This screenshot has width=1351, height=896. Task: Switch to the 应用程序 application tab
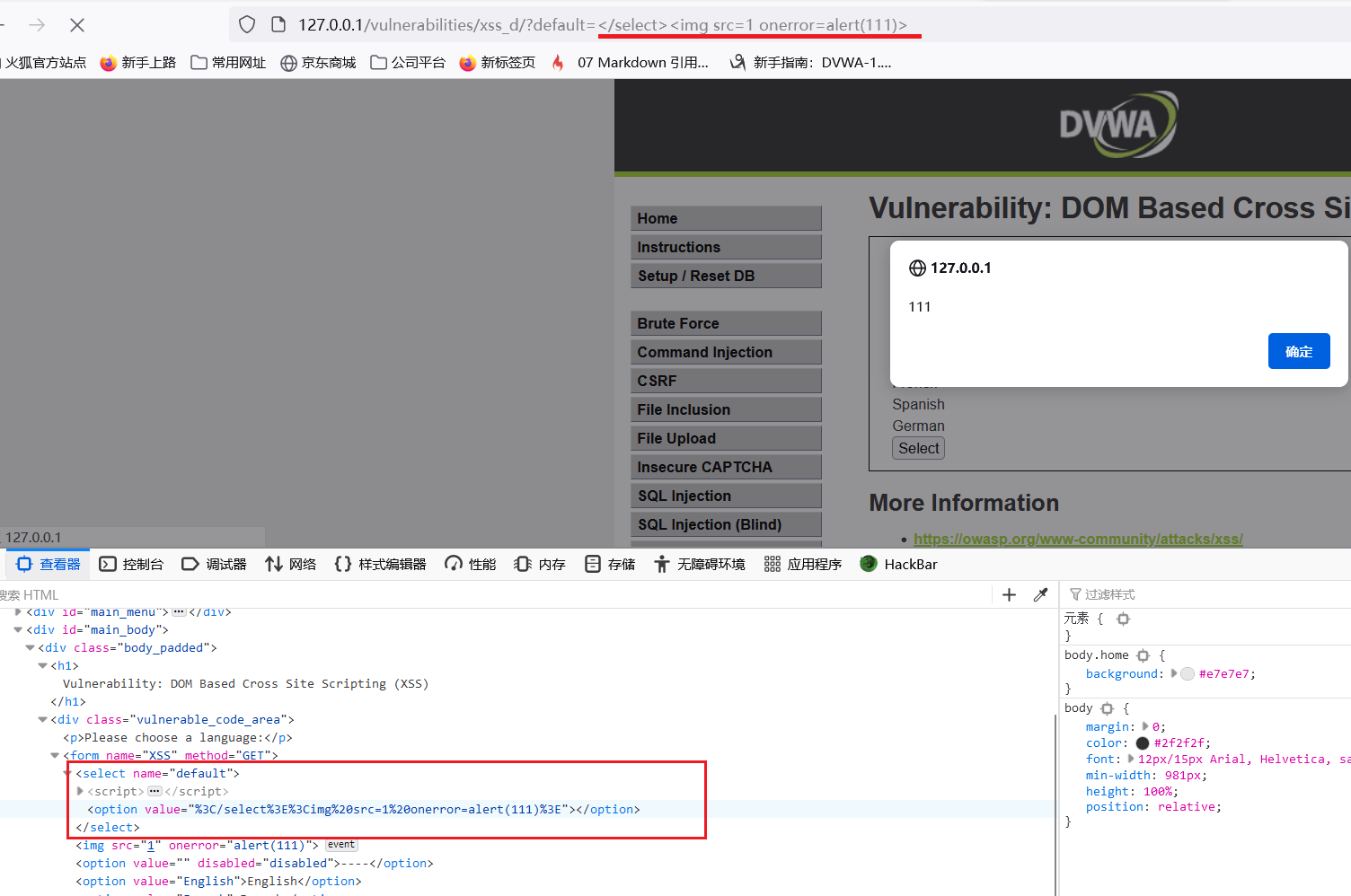point(803,564)
